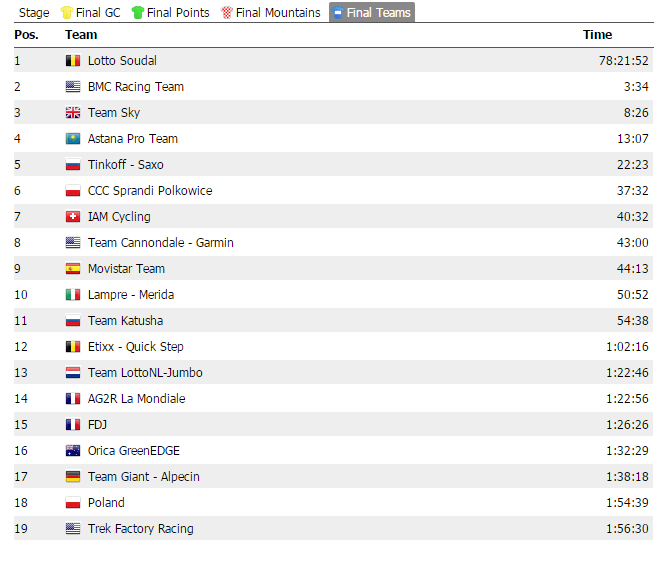Viewport: 665px width, 564px height.
Task: Click the winning time 78:21:52
Action: (623, 61)
